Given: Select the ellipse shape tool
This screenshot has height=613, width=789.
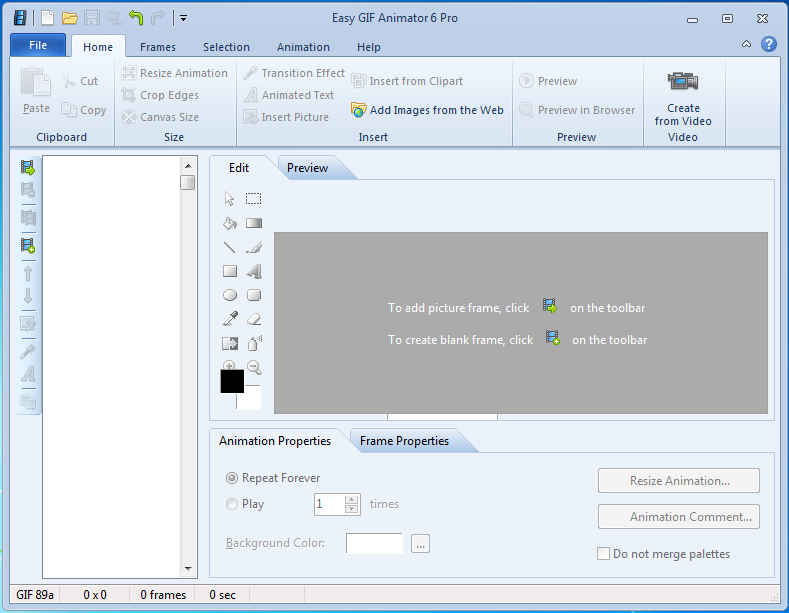Looking at the screenshot, I should coord(230,295).
